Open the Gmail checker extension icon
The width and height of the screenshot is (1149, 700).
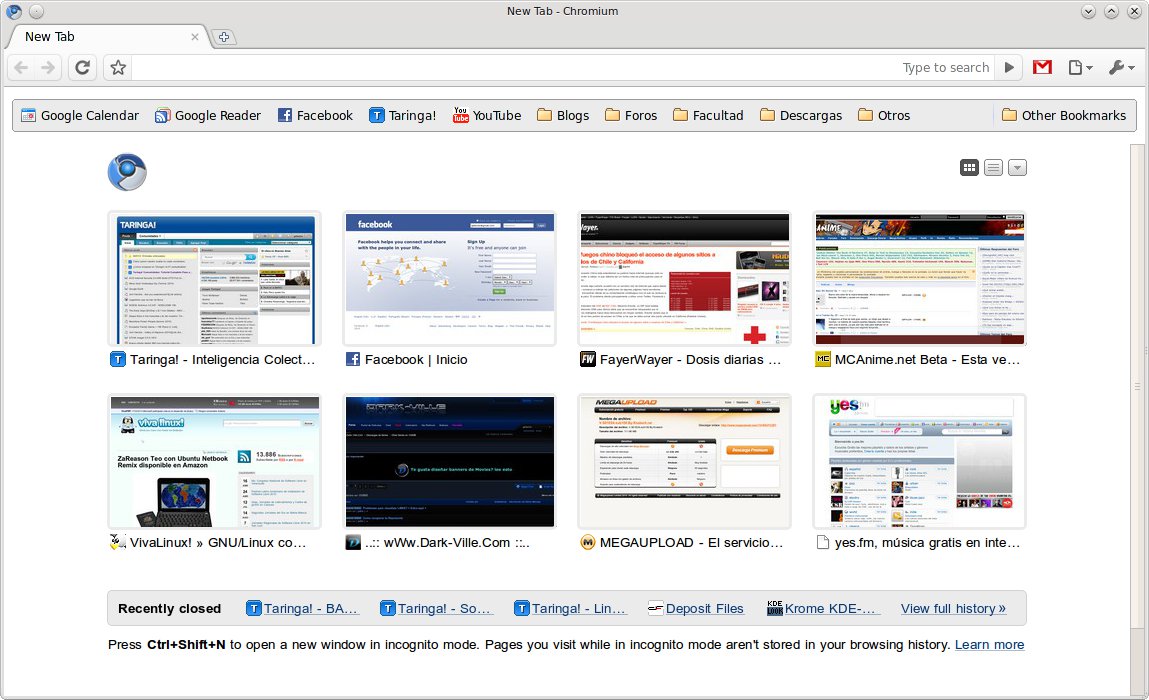click(1042, 67)
